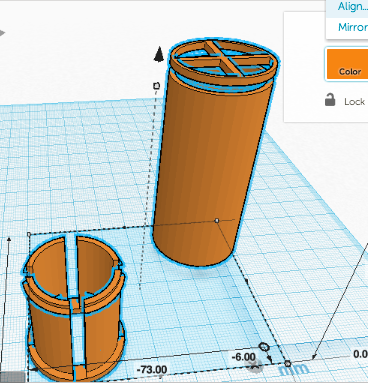Select the bottom-right corner resize handle
Viewport: 368px width, 383px height.
tap(288, 363)
